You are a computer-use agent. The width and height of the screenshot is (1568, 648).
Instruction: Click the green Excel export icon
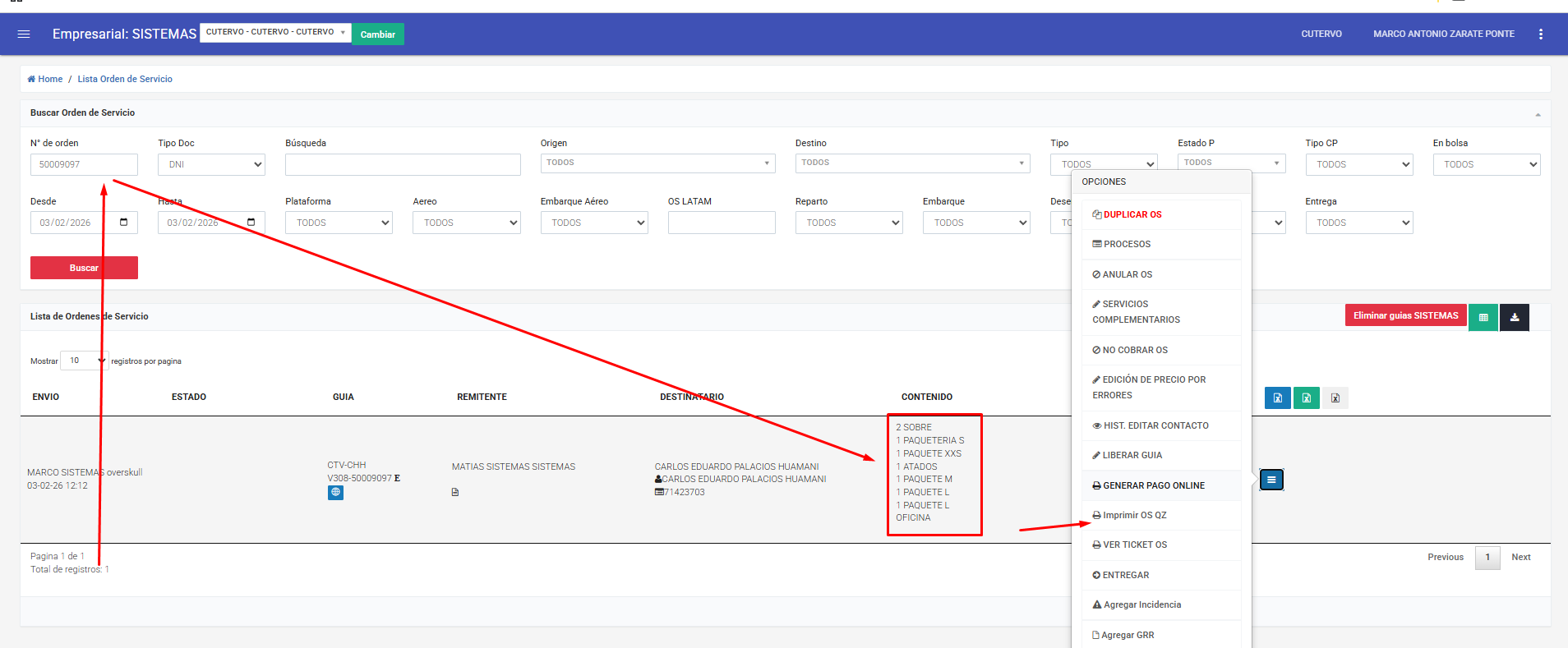(x=1306, y=398)
